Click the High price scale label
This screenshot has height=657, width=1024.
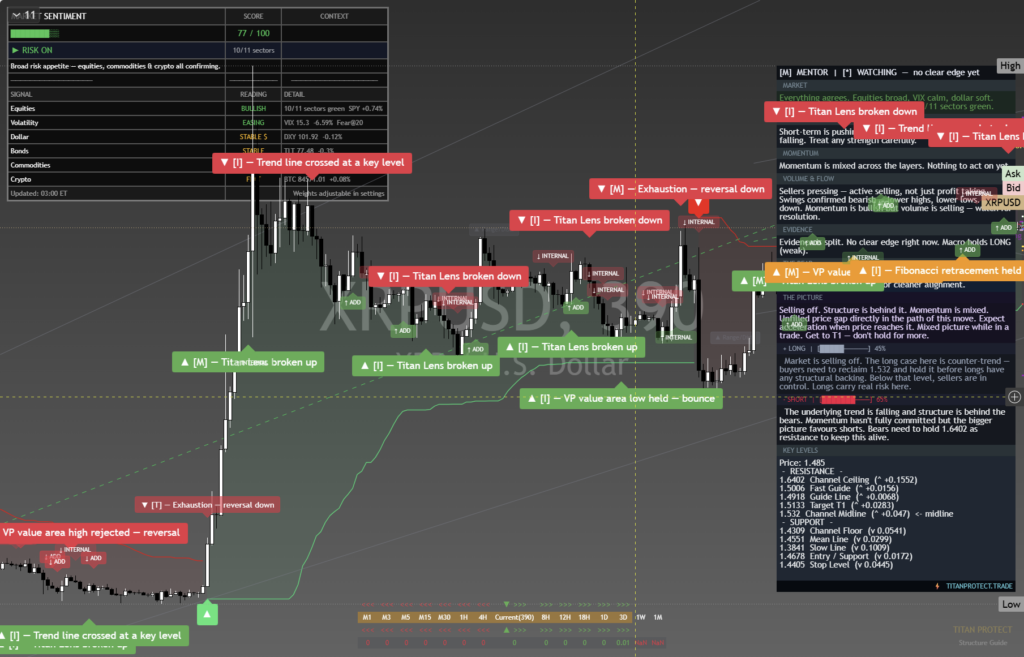tap(1010, 66)
